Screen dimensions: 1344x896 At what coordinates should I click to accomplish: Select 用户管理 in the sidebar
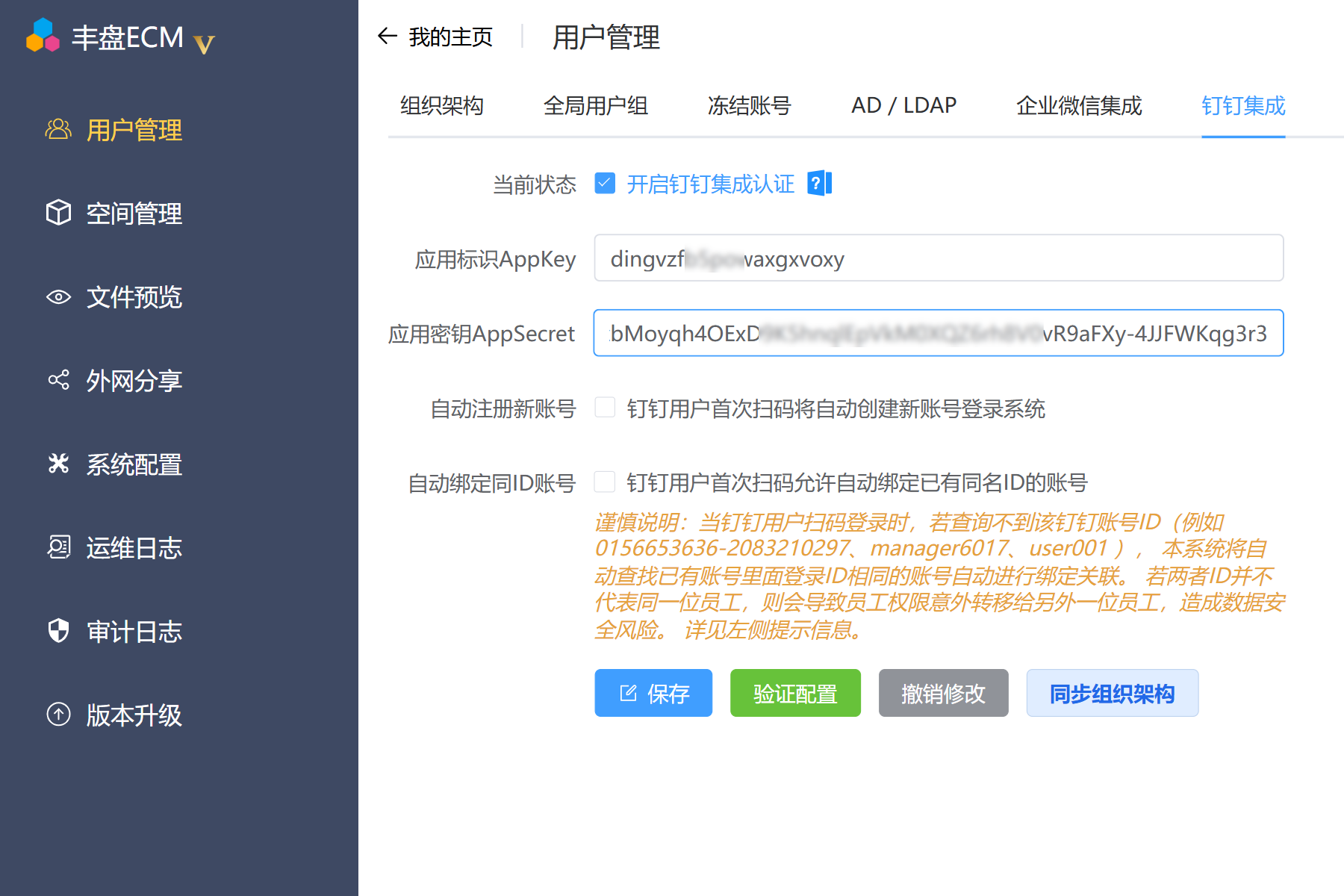pyautogui.click(x=134, y=130)
